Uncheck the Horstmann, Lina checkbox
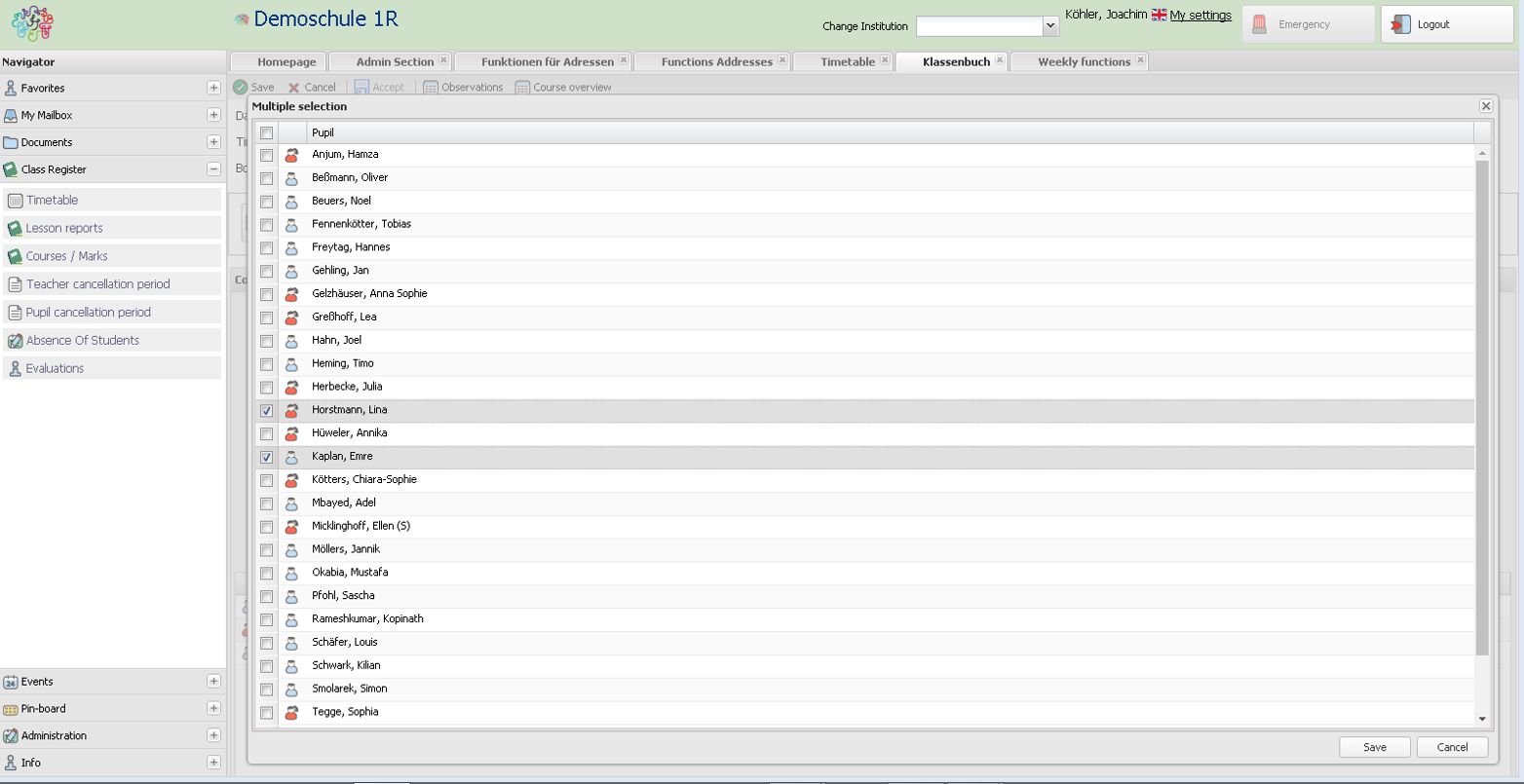The image size is (1524, 784). click(x=266, y=411)
